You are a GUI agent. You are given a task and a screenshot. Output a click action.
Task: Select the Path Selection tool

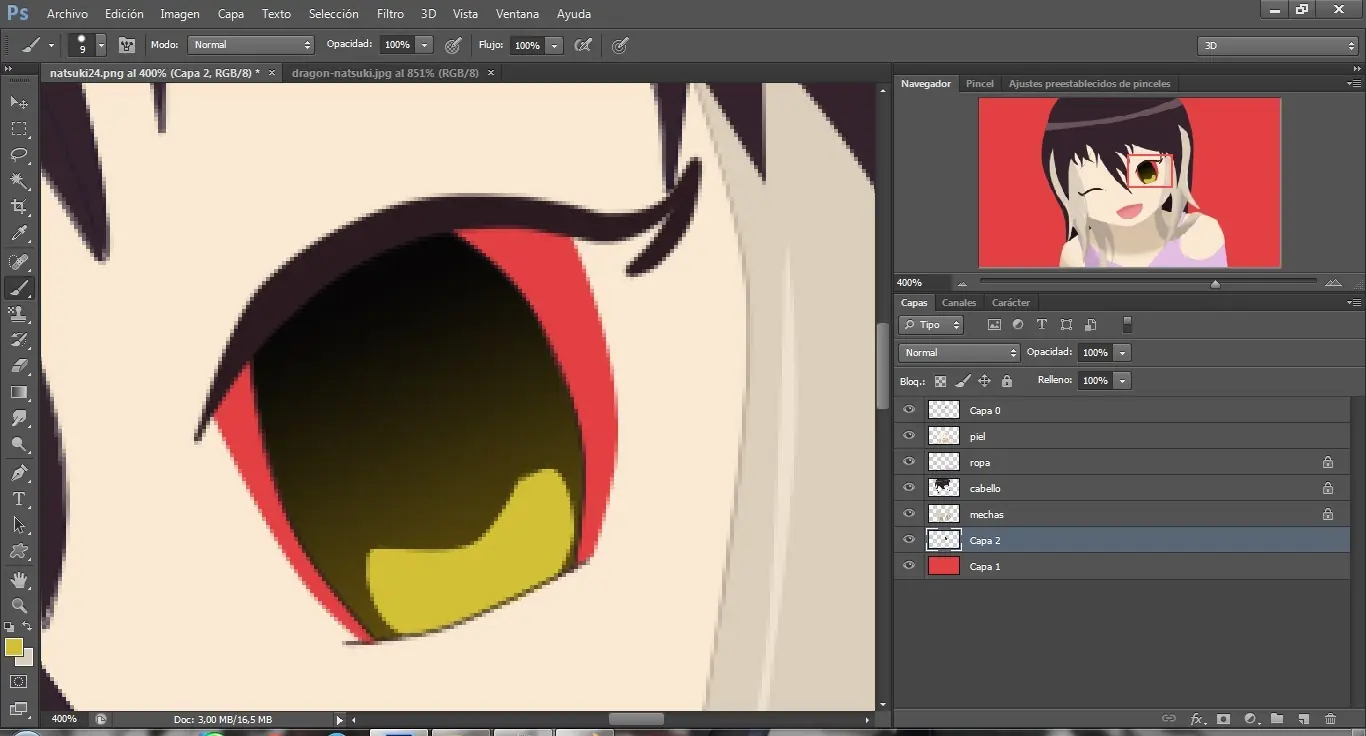pos(19,525)
